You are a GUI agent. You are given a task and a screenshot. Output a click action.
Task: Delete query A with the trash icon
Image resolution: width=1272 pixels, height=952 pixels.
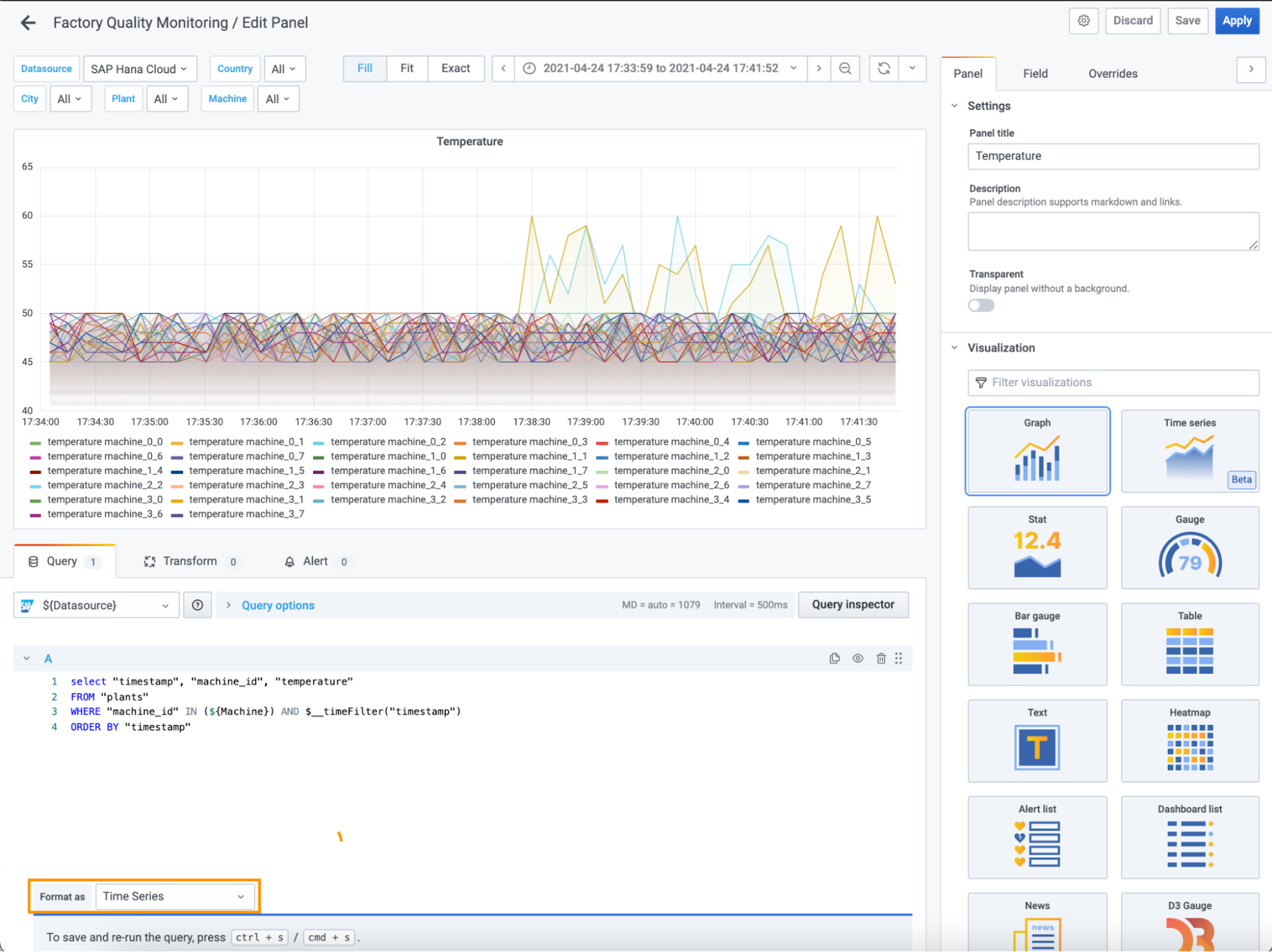(x=881, y=659)
